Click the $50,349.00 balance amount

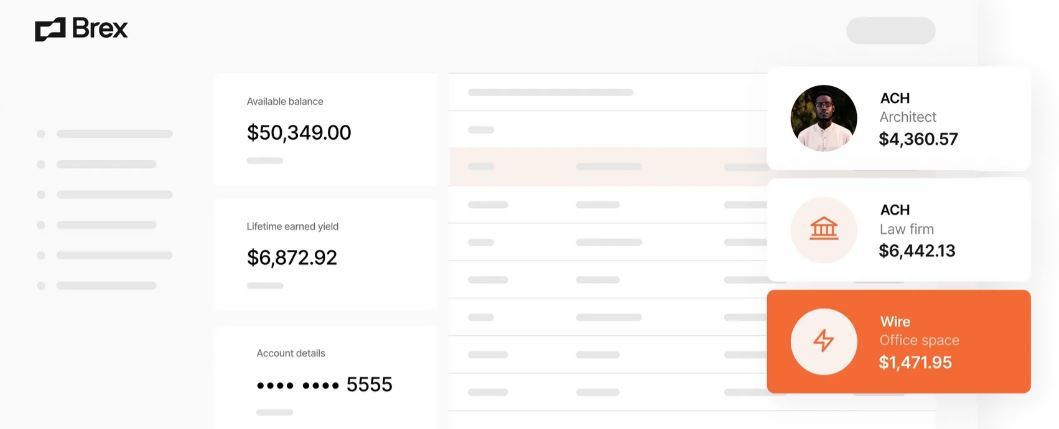pyautogui.click(x=299, y=133)
